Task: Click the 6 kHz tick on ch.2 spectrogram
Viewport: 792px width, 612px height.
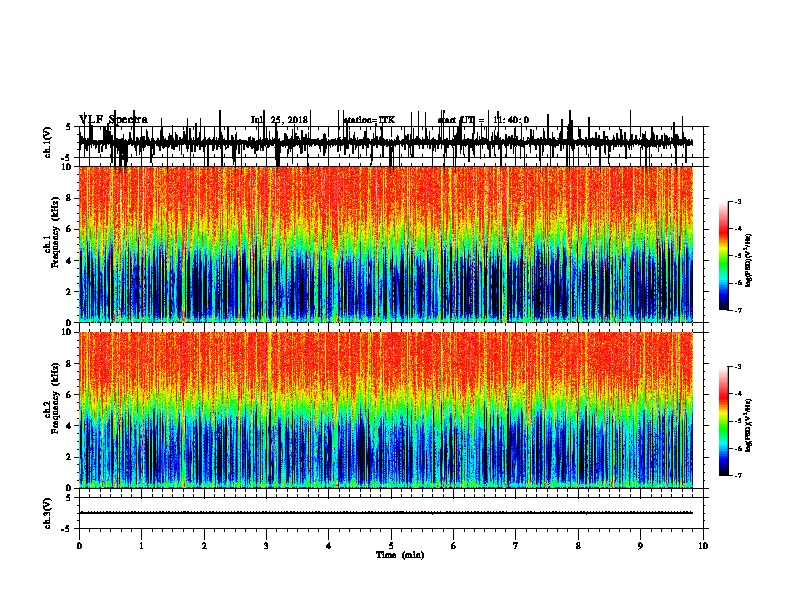Action: coord(70,395)
